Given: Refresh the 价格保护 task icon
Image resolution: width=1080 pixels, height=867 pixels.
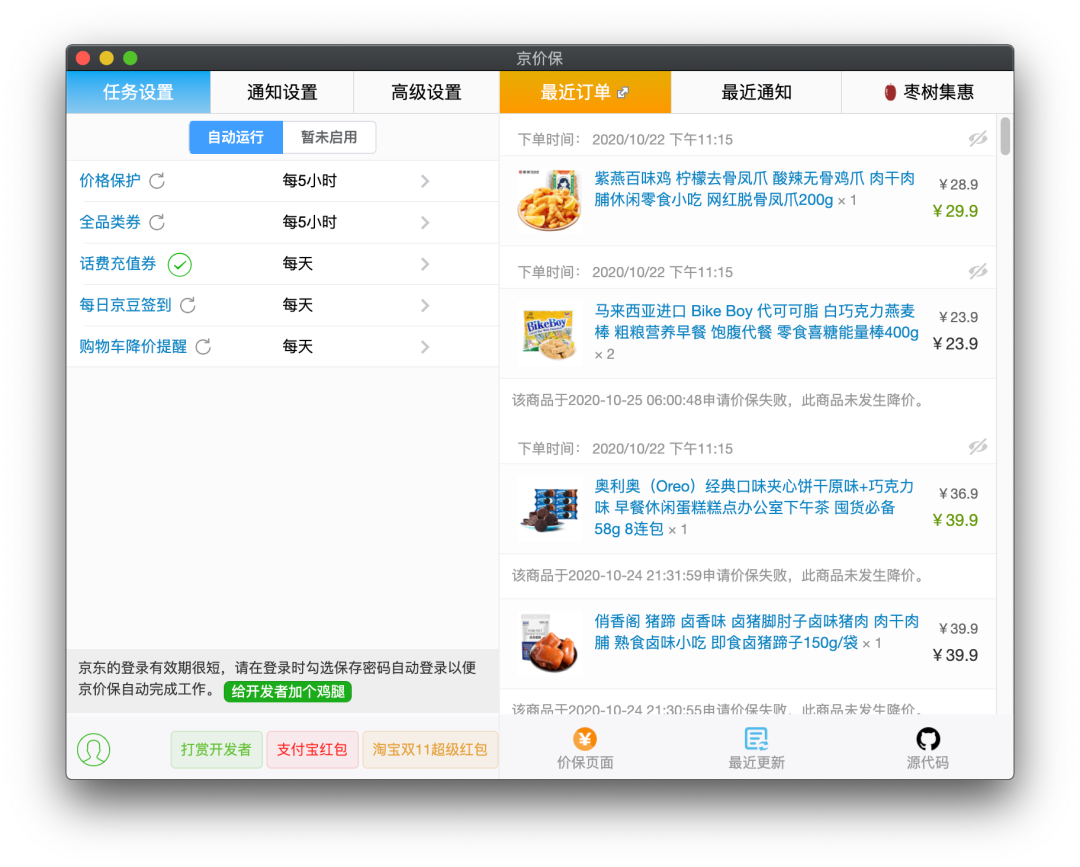Looking at the screenshot, I should click(157, 181).
